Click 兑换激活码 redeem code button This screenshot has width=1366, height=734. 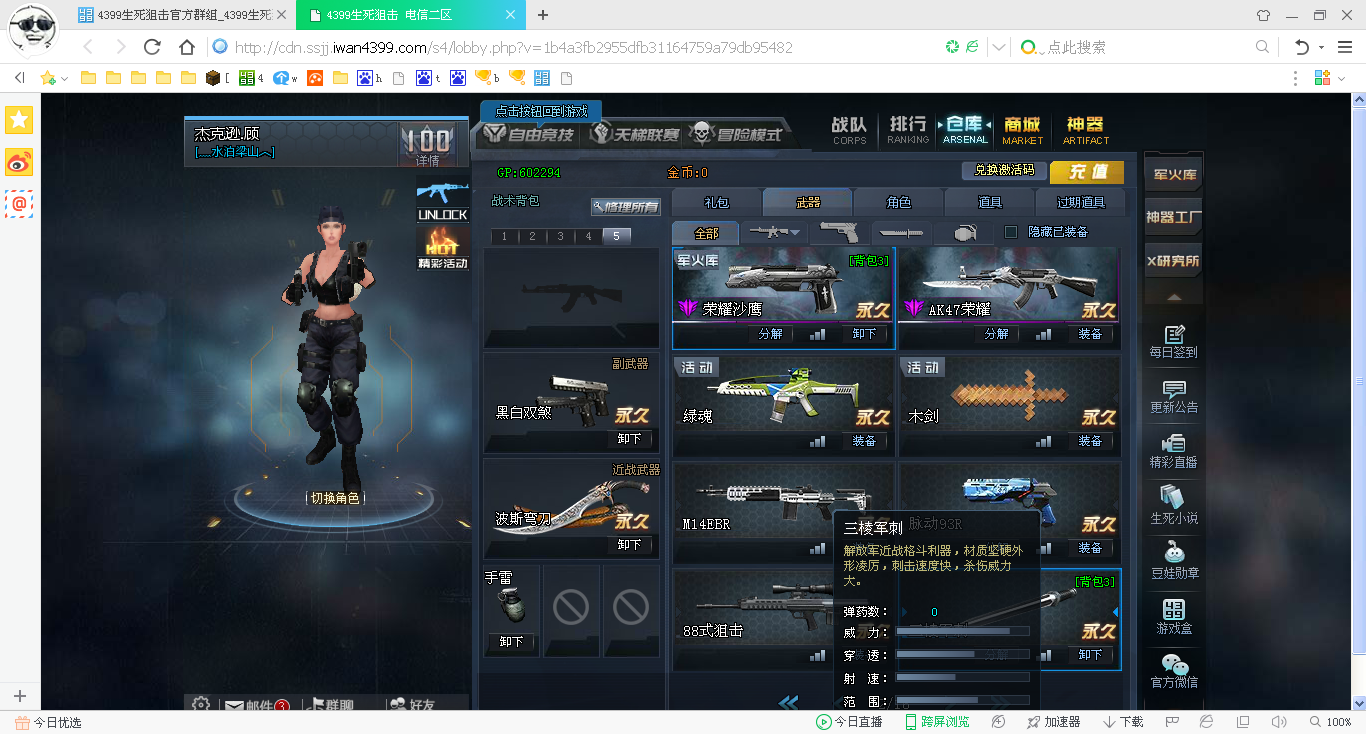(1004, 171)
